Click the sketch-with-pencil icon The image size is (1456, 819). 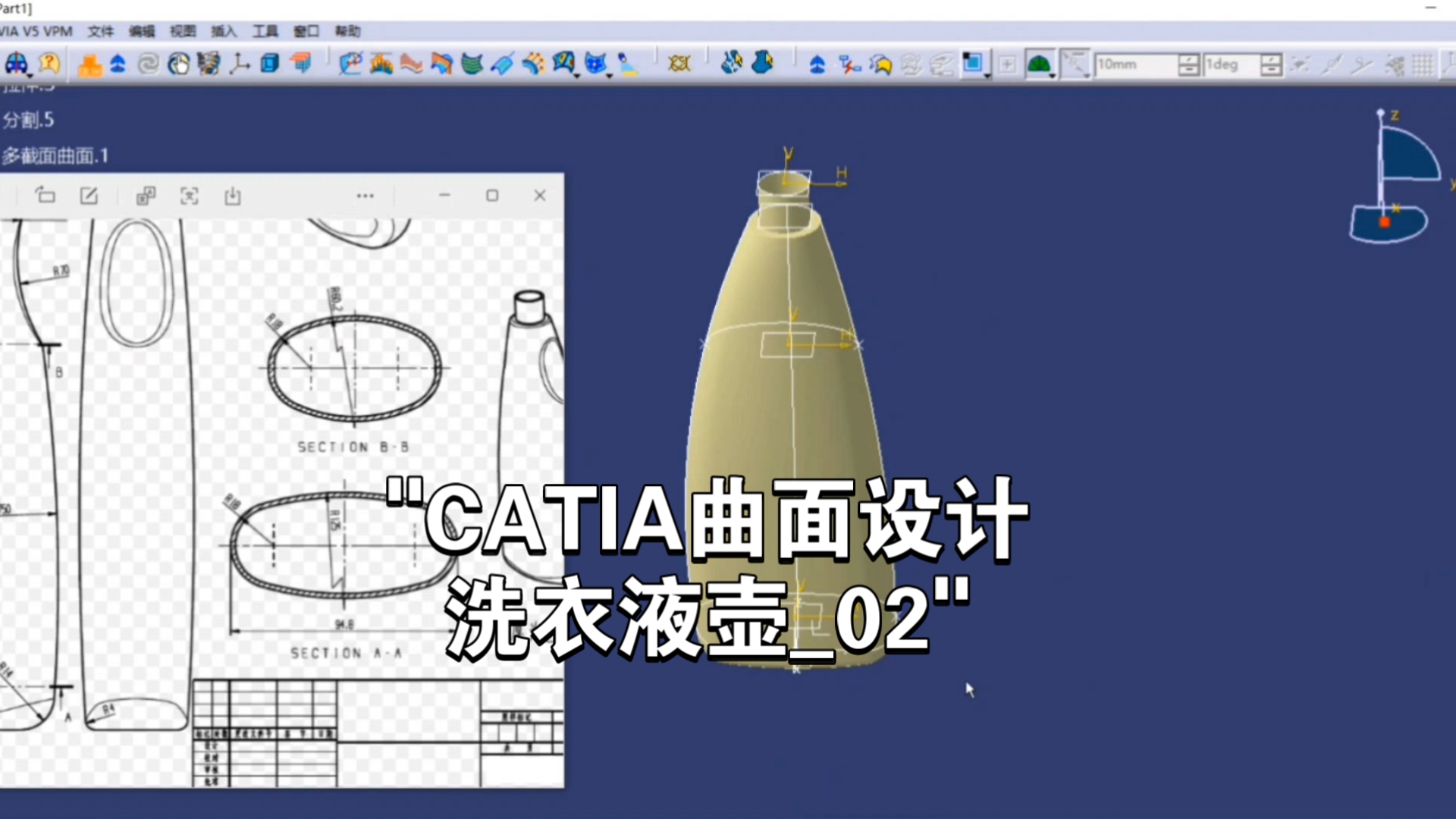tap(350, 64)
